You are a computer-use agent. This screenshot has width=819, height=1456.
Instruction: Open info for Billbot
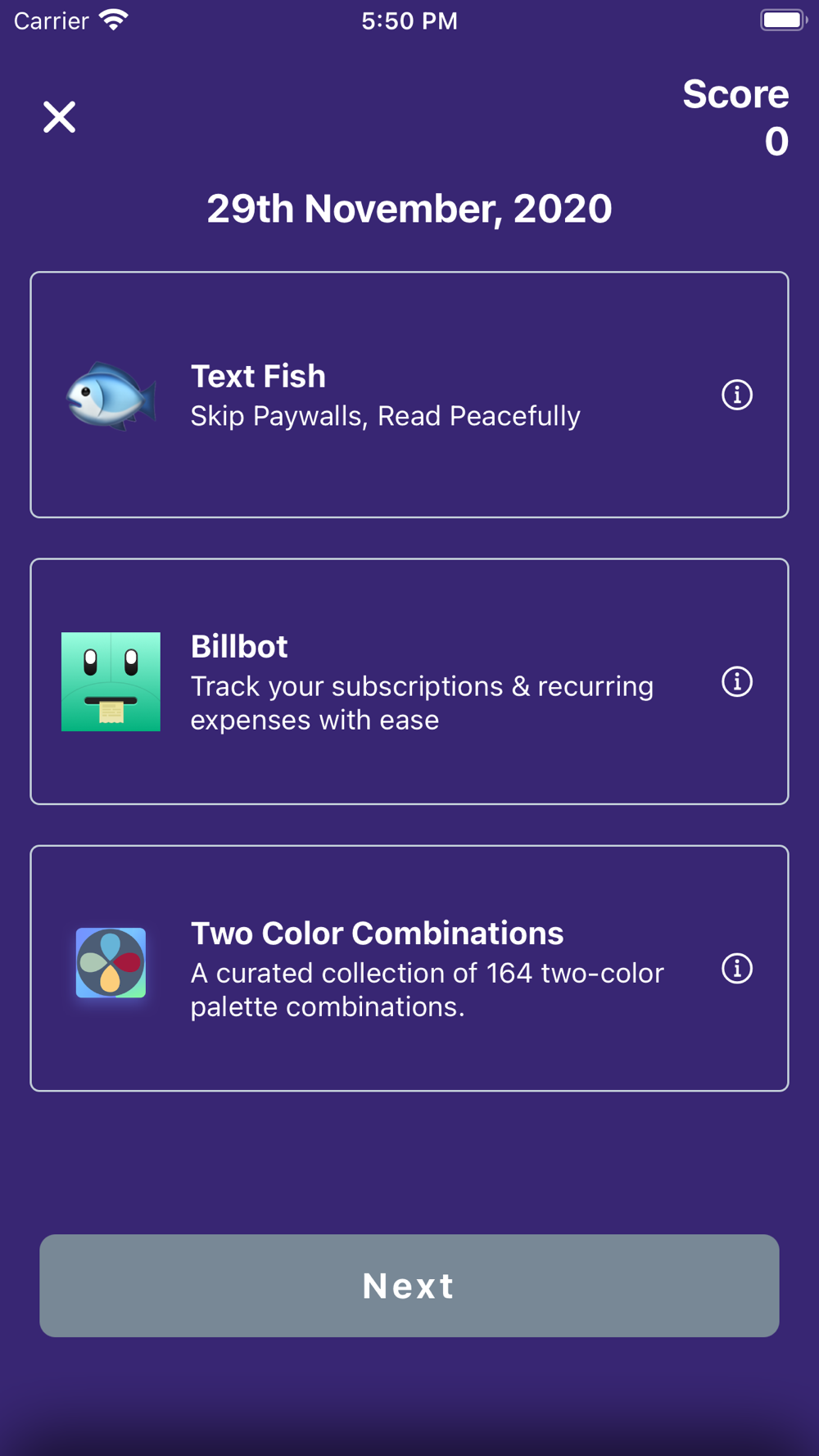(736, 681)
